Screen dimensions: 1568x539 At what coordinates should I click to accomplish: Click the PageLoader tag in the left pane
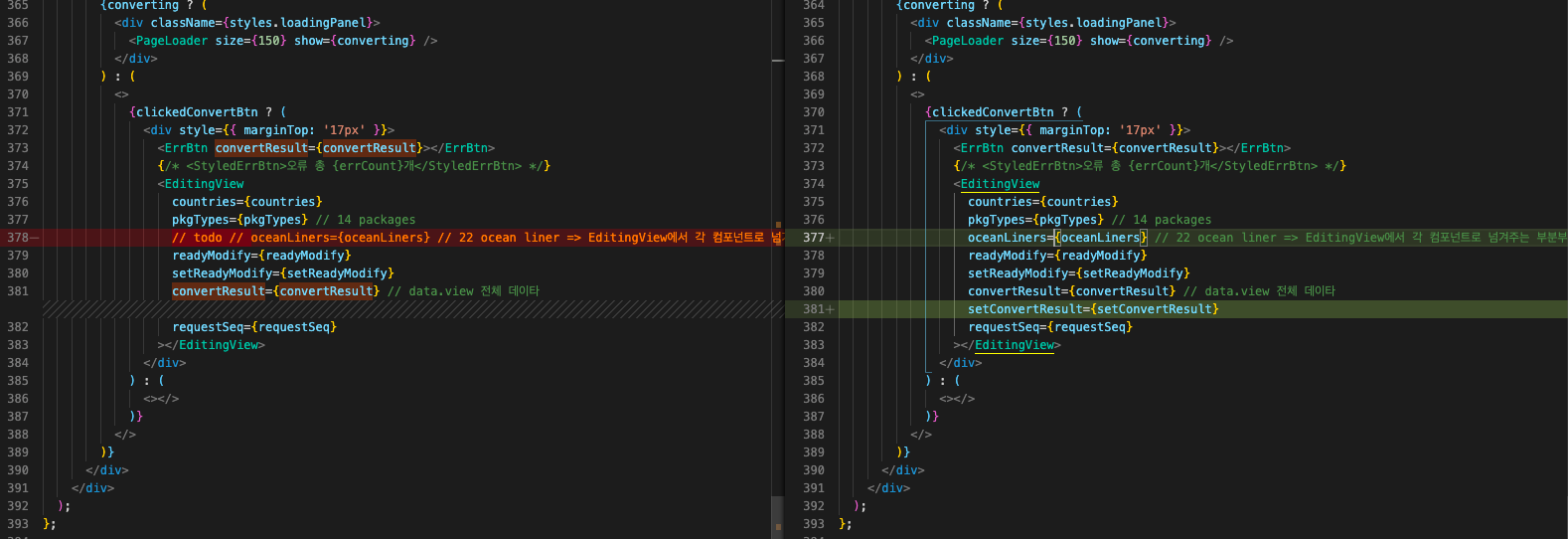(171, 41)
